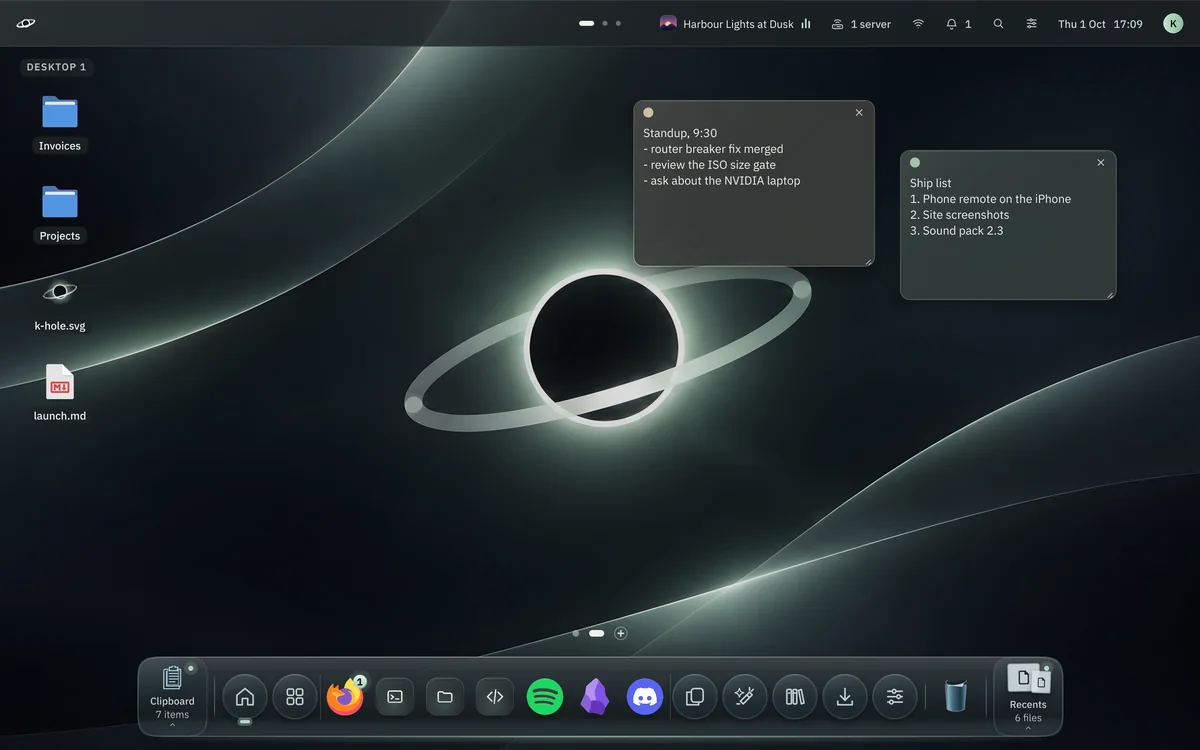Click the "Ship list" note heading
The height and width of the screenshot is (750, 1200).
(x=931, y=183)
